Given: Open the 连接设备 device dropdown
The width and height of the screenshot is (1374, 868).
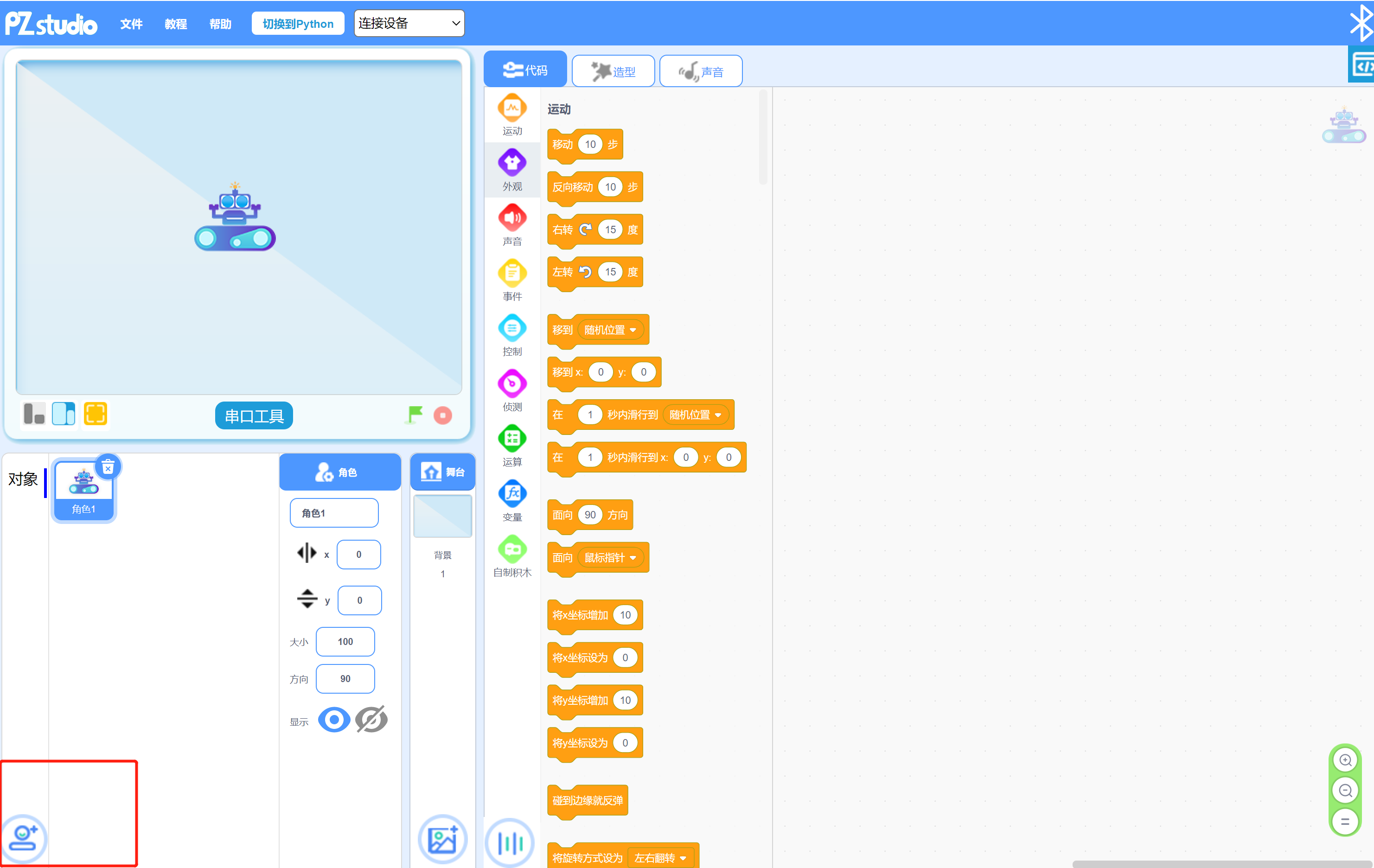Looking at the screenshot, I should (x=409, y=23).
